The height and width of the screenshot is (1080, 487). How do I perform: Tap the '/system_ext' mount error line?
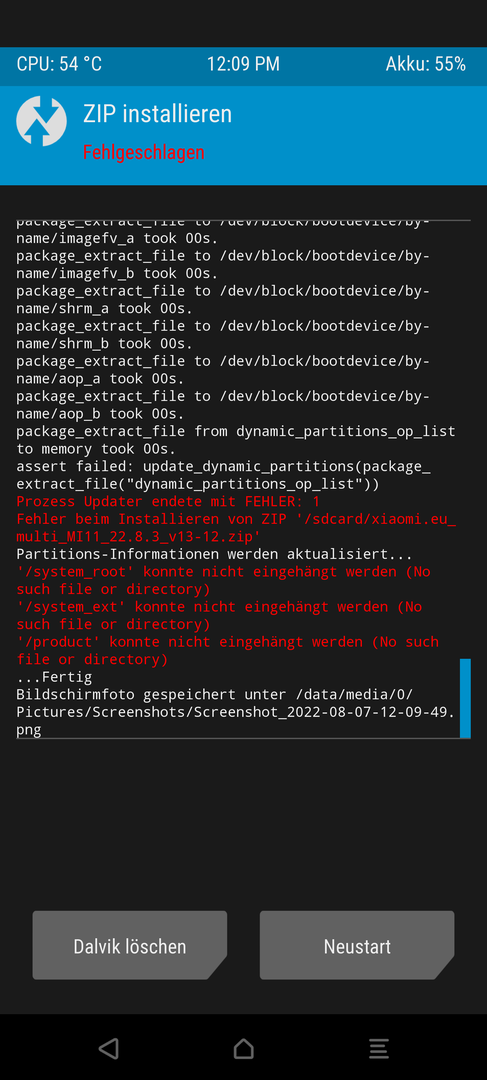(219, 615)
